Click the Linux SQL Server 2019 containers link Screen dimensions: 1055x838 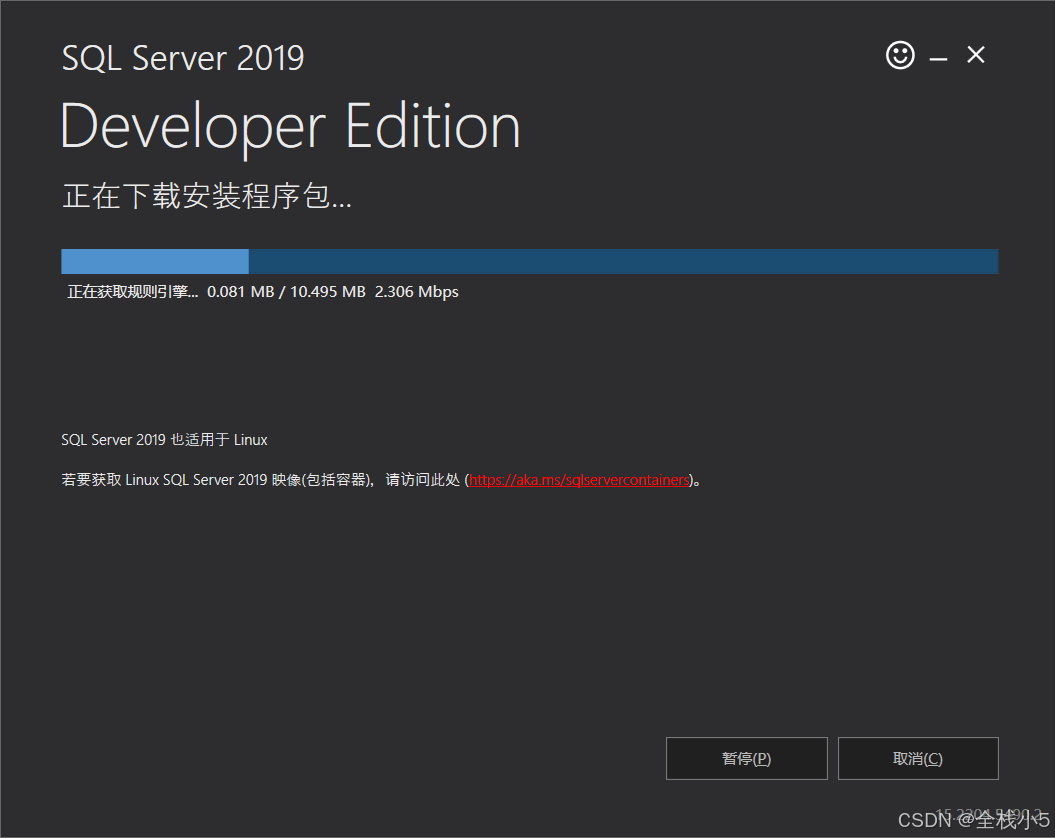(x=578, y=479)
